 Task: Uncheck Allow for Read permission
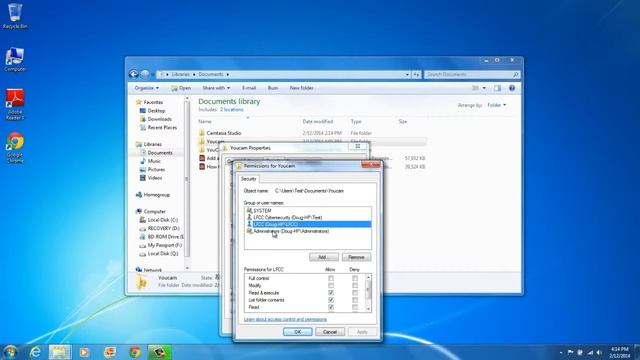[331, 307]
